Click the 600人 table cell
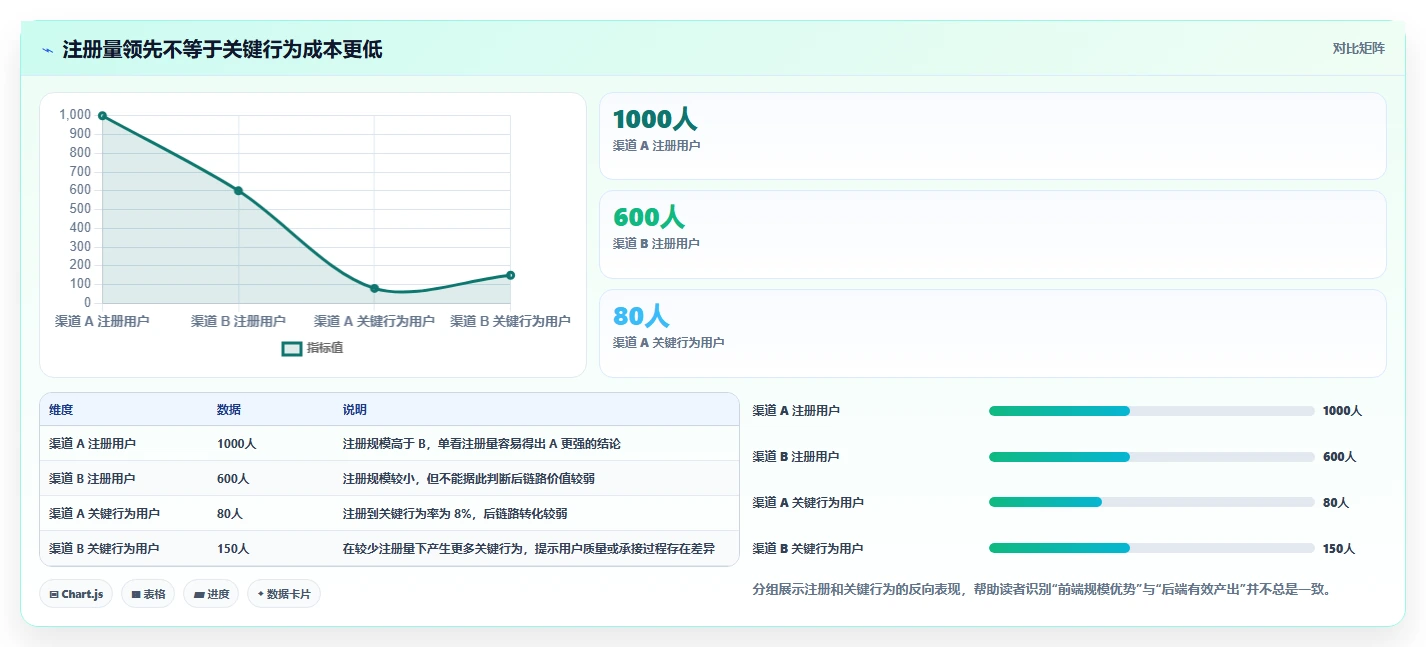The height and width of the screenshot is (647, 1426). point(233,479)
